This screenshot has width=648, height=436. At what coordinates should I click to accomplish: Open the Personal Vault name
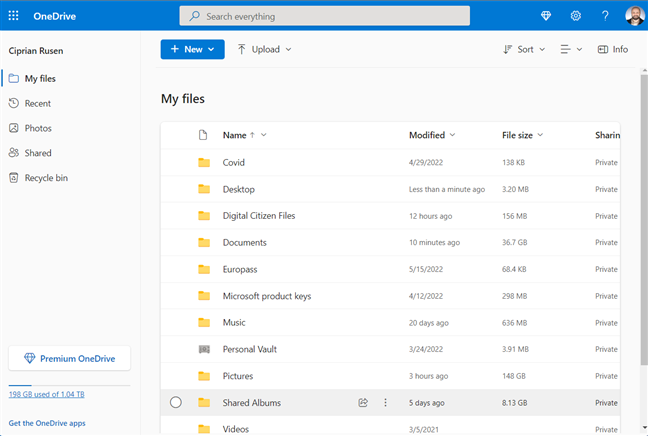click(x=250, y=349)
